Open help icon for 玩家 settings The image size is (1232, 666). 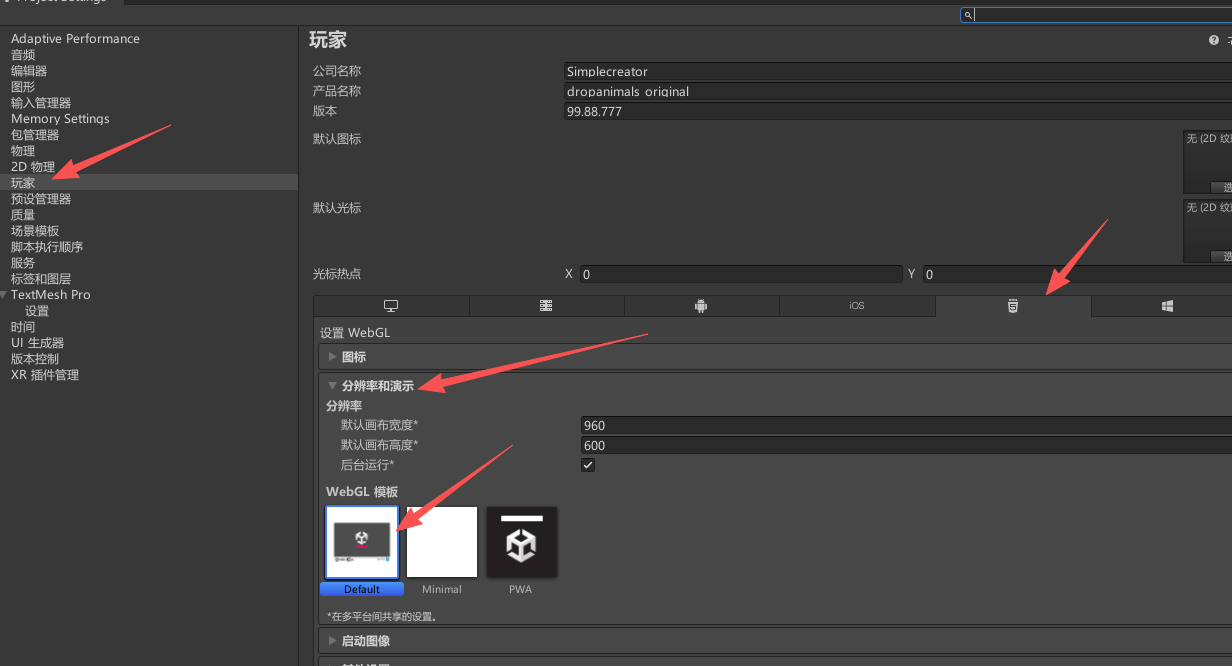pos(1214,41)
